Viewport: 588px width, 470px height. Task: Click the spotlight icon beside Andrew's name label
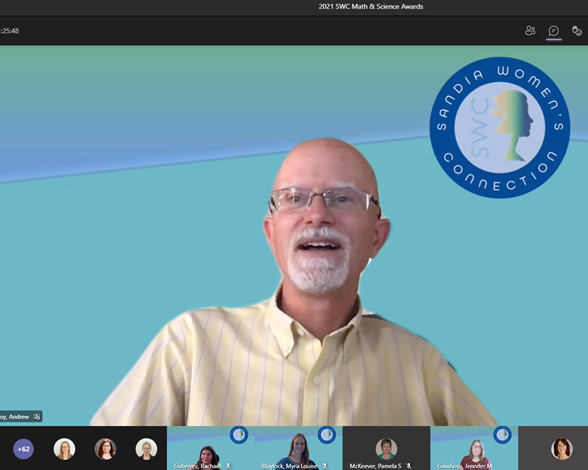tap(37, 417)
